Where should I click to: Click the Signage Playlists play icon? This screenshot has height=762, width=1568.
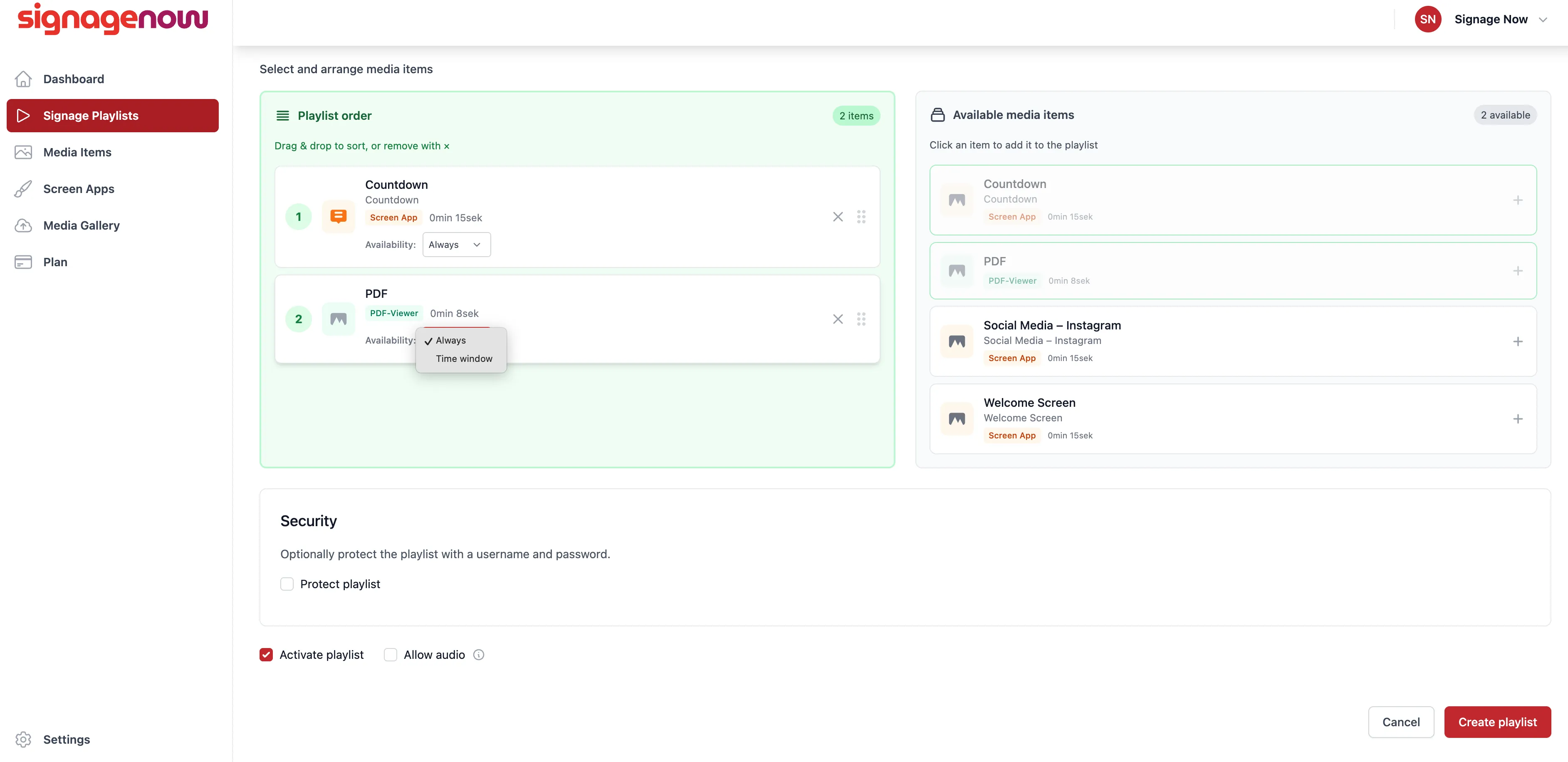(23, 116)
